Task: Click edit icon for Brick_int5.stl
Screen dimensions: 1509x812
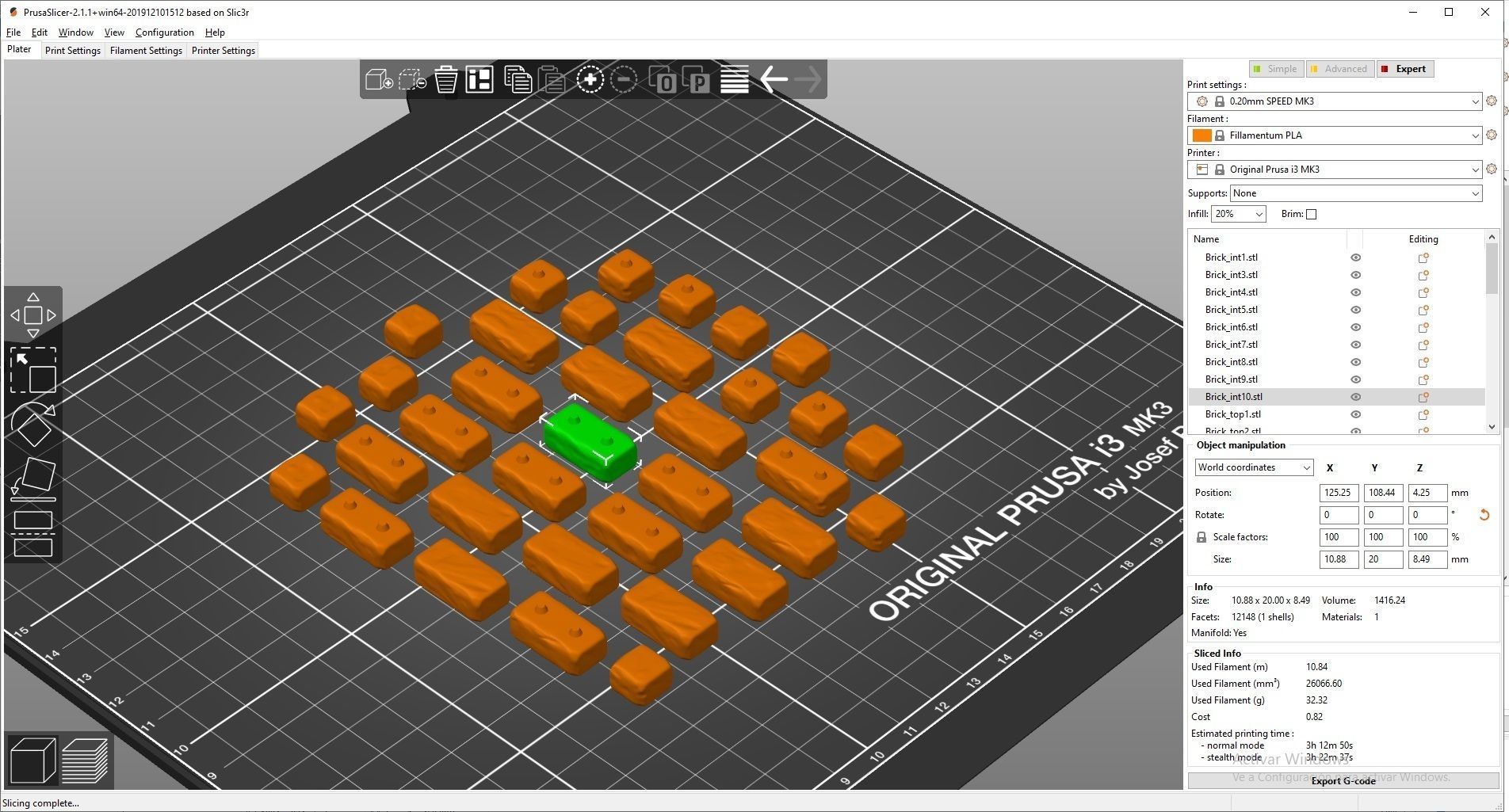Action: pos(1423,310)
